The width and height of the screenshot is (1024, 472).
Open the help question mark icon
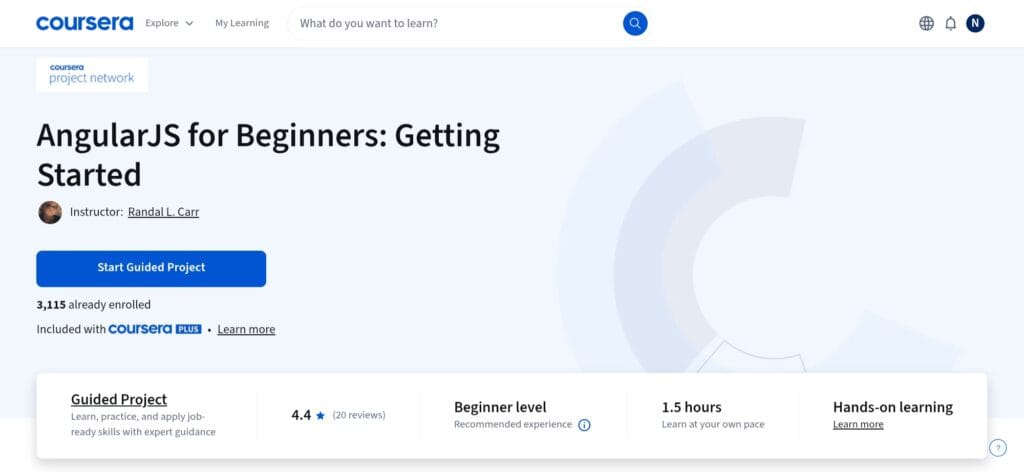click(x=997, y=448)
